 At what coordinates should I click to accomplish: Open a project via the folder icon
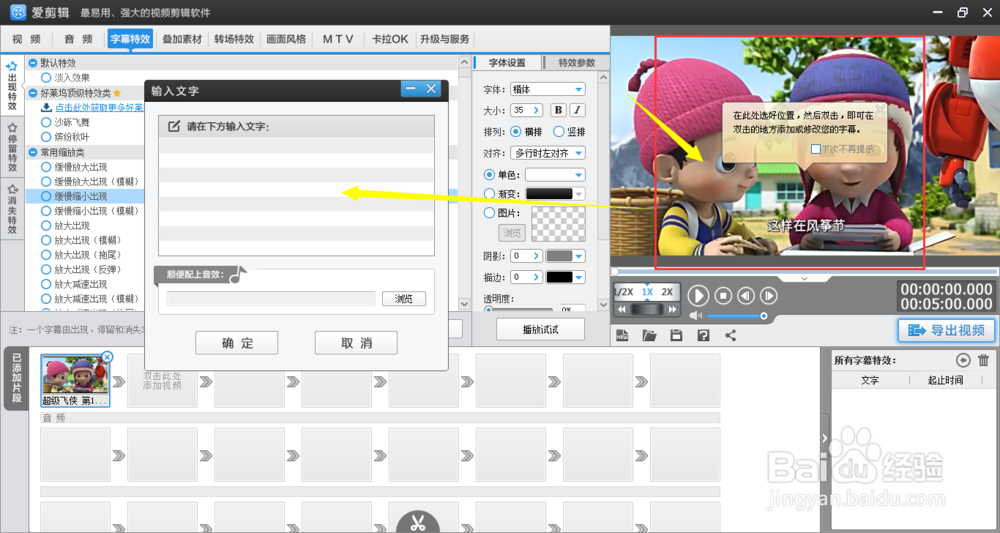[x=649, y=335]
